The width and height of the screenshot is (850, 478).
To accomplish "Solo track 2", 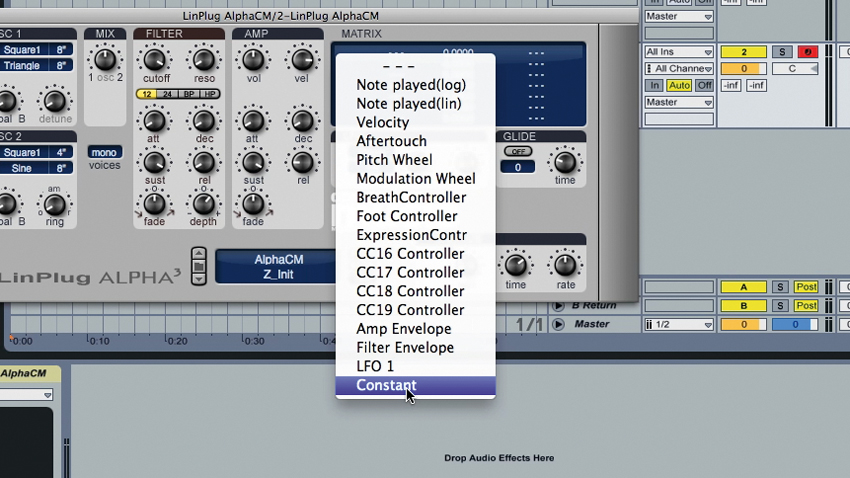I will pos(782,52).
